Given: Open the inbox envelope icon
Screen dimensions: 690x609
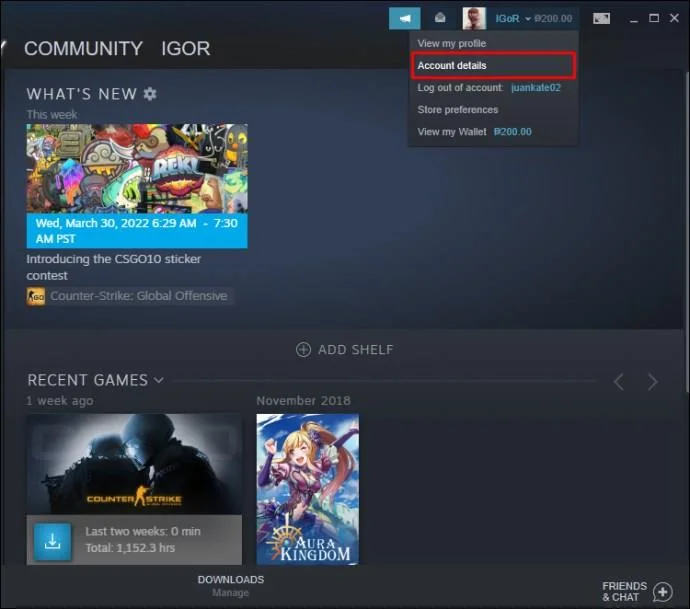Looking at the screenshot, I should (x=440, y=18).
